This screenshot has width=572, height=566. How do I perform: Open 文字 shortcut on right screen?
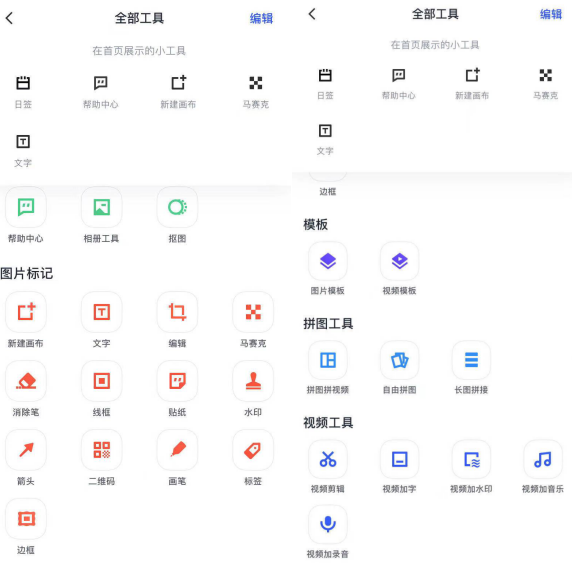pyautogui.click(x=325, y=140)
